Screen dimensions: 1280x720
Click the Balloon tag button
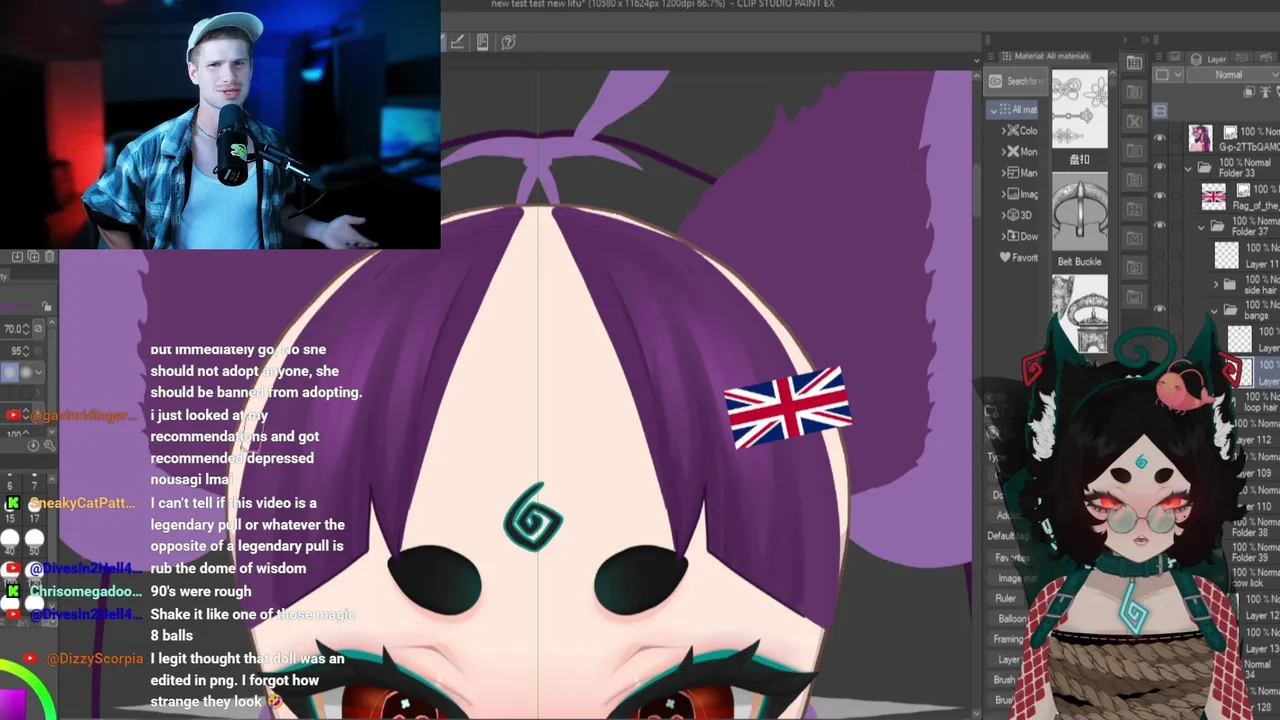pyautogui.click(x=1011, y=619)
